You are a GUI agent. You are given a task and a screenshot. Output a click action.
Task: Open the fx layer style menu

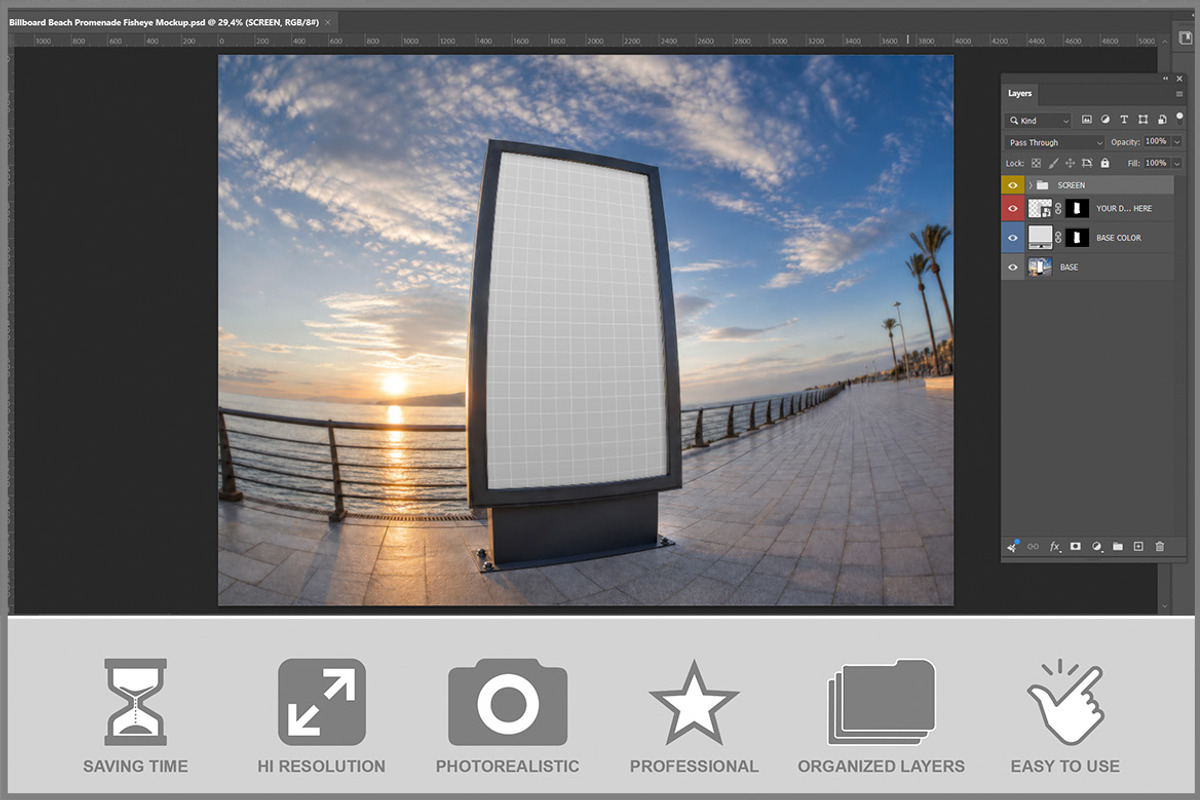coord(1054,547)
